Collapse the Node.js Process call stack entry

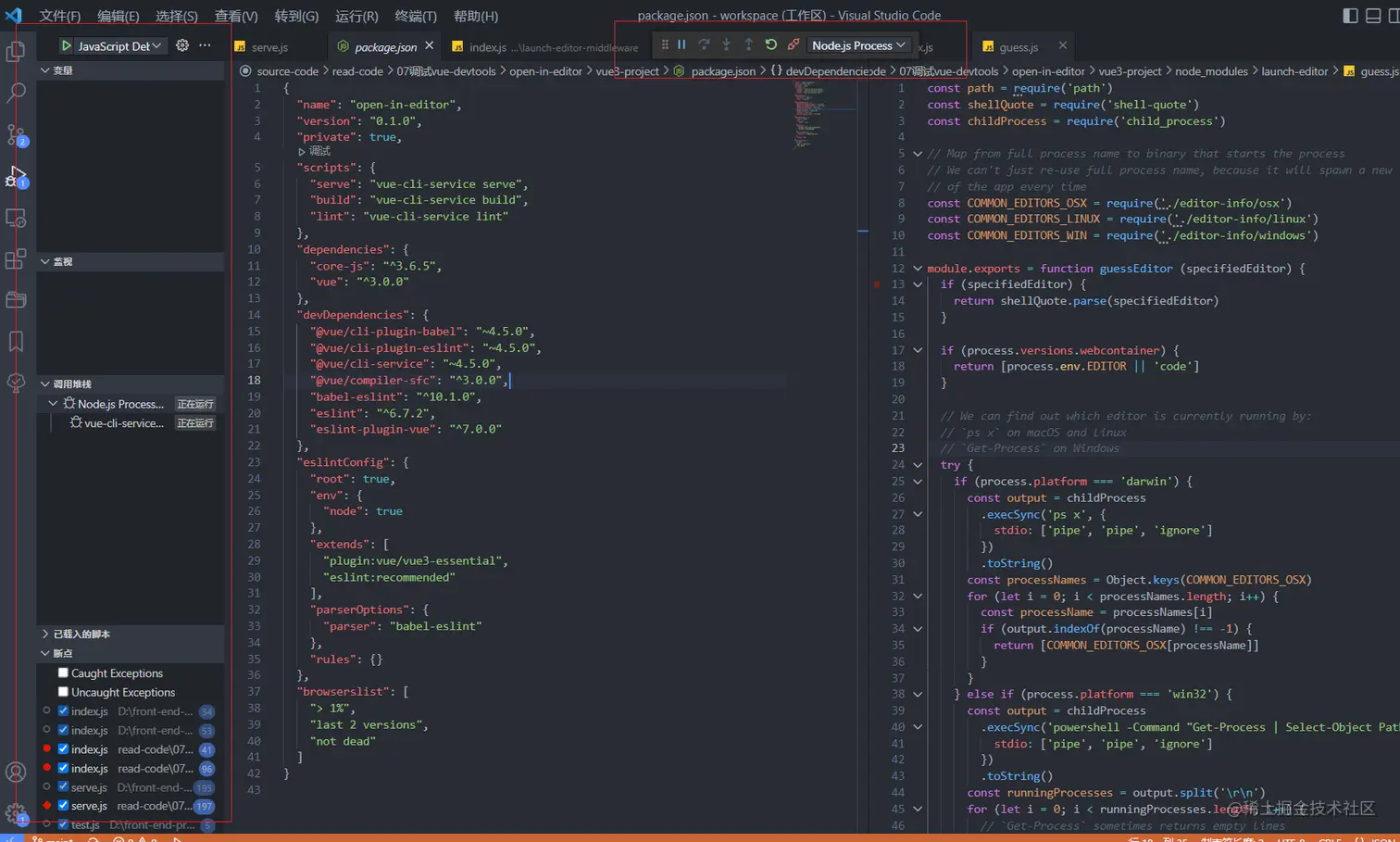coord(53,404)
